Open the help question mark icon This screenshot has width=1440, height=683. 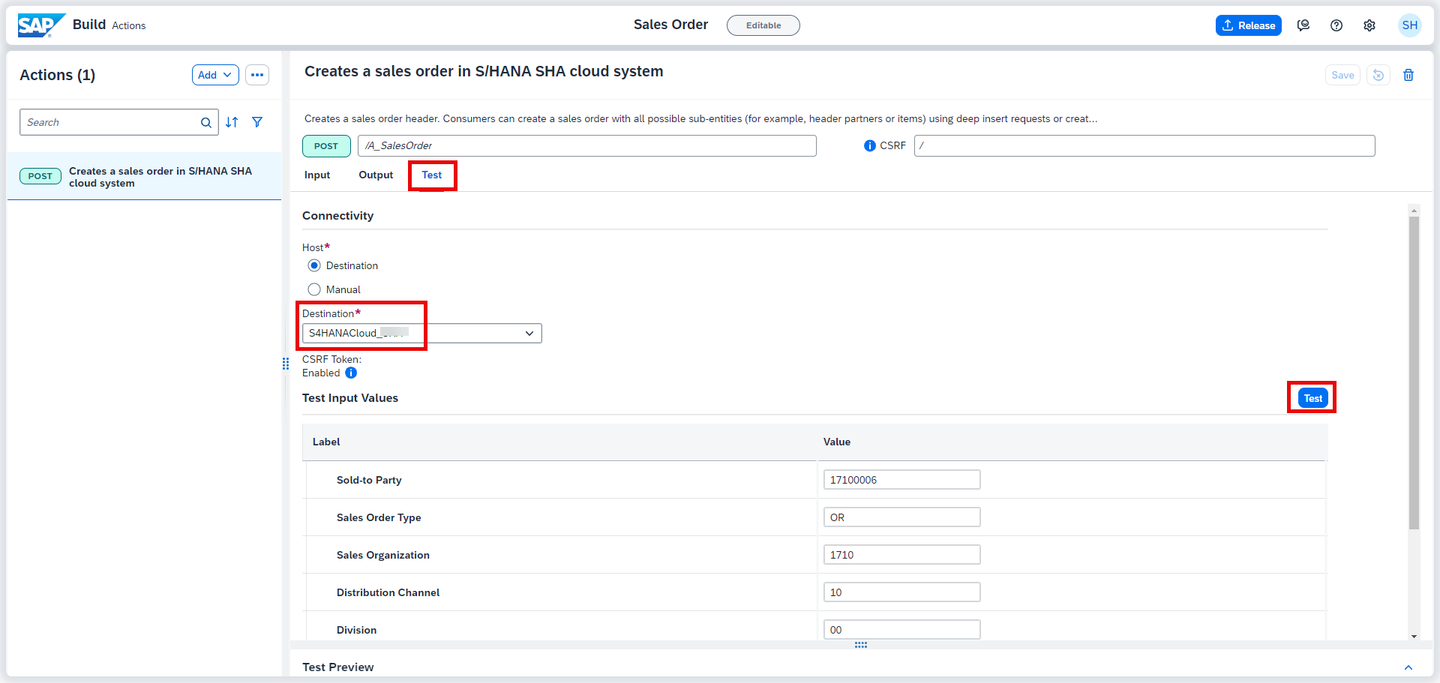[1336, 26]
